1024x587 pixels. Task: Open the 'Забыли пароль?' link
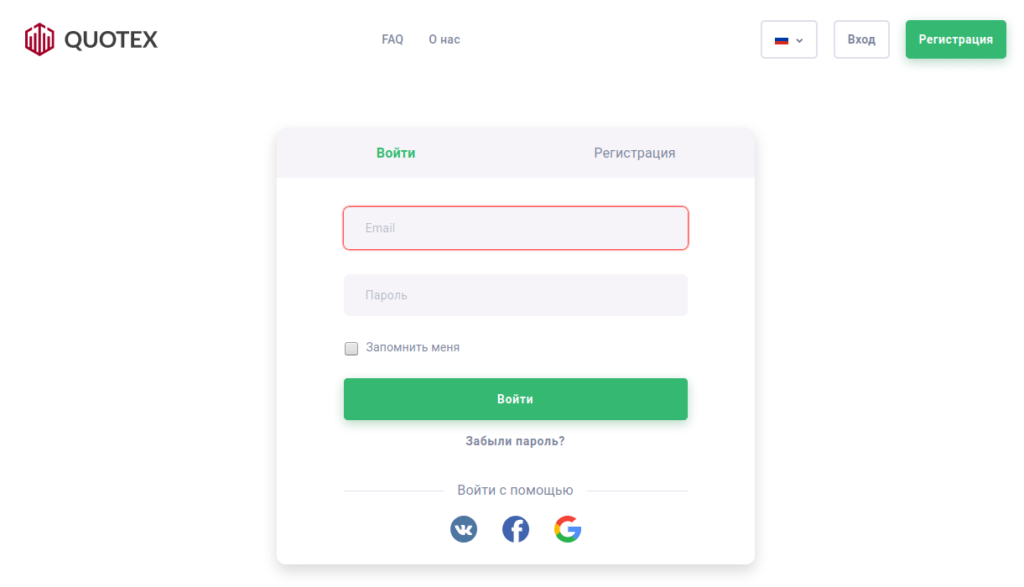coord(515,440)
